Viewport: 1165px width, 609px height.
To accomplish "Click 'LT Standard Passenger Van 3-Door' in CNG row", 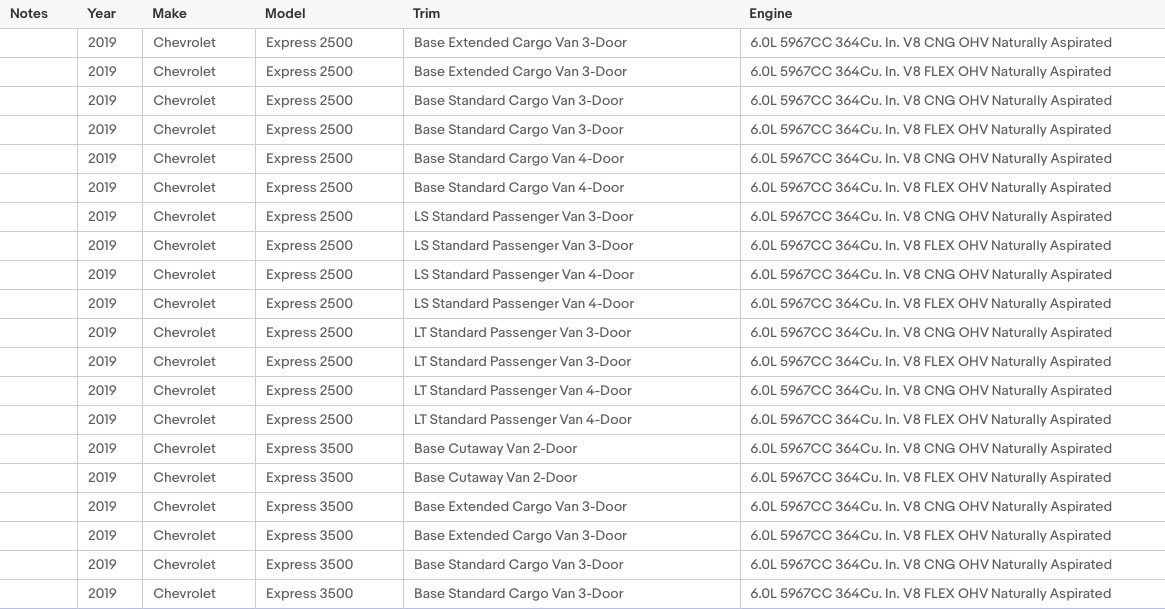I will (522, 332).
